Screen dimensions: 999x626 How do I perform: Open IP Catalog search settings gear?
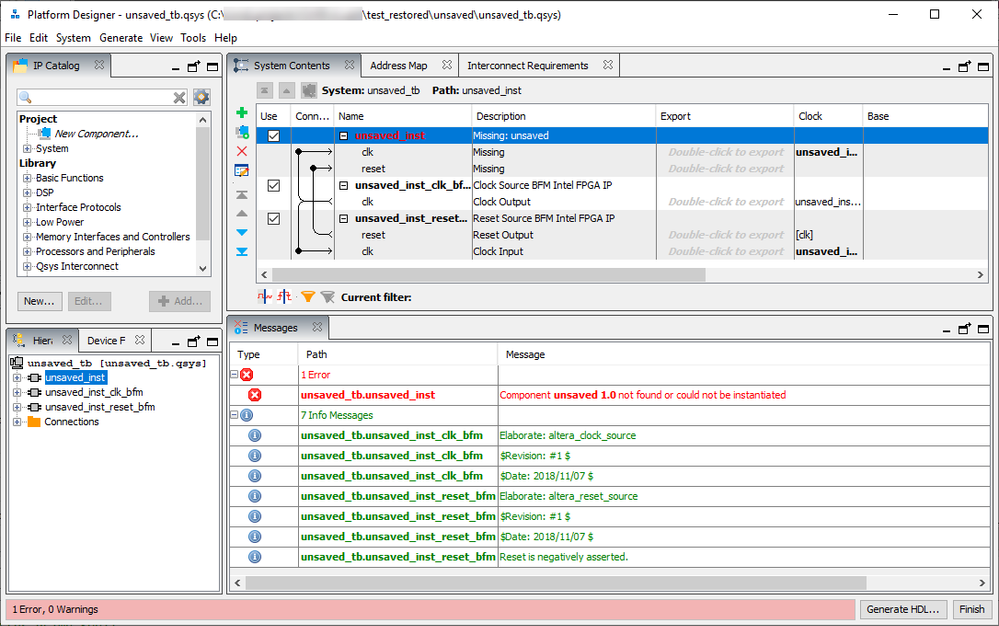click(202, 97)
